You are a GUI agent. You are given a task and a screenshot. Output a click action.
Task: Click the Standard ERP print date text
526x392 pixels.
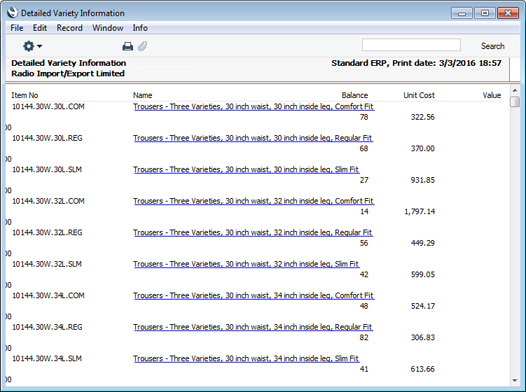click(x=416, y=63)
